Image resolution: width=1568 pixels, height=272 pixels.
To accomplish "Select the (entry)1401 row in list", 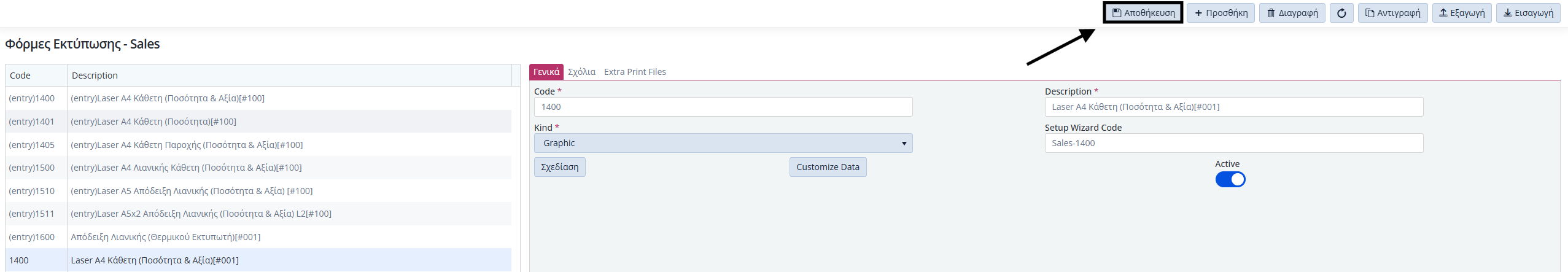I will coord(258,122).
